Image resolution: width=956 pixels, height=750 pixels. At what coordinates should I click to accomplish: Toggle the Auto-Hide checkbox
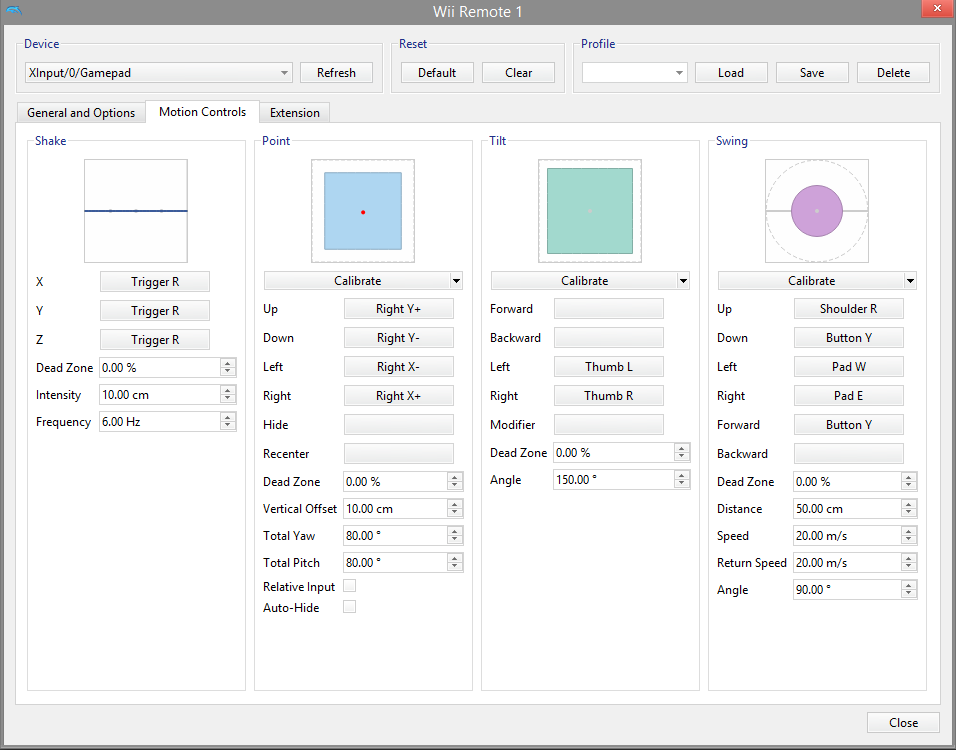click(x=349, y=607)
